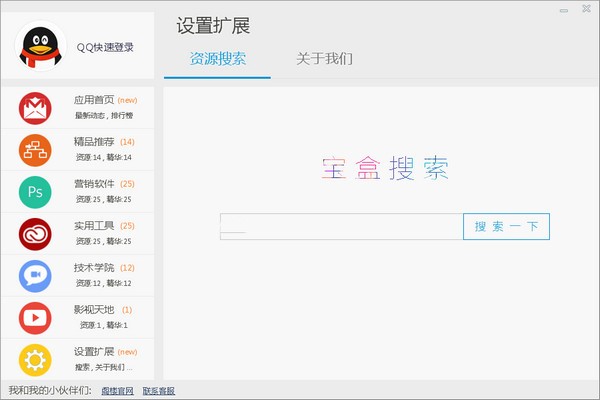Open the 联系客服 link in footer
The height and width of the screenshot is (400, 600).
coord(159,391)
